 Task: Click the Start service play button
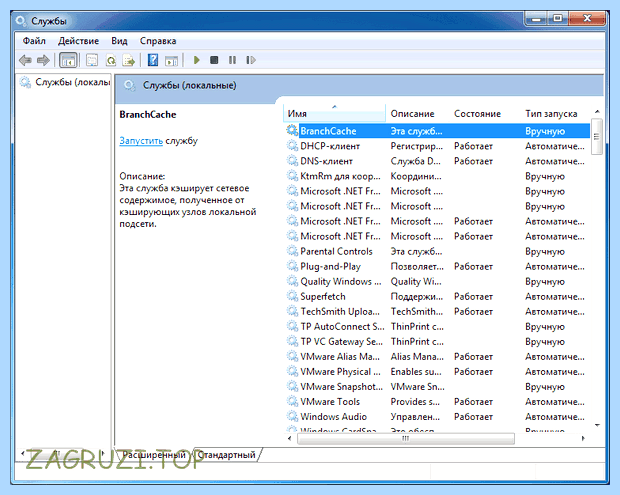pos(196,60)
